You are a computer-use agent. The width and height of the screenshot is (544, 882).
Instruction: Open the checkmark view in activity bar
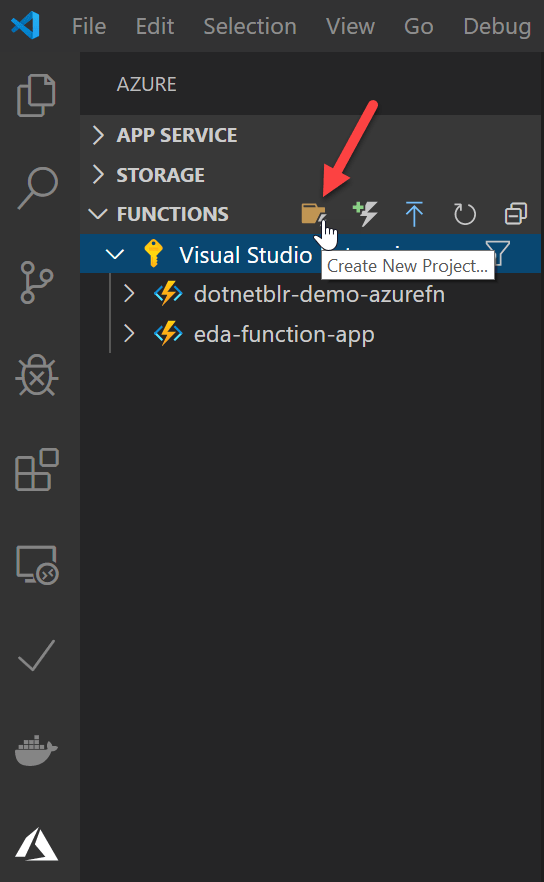(x=37, y=656)
